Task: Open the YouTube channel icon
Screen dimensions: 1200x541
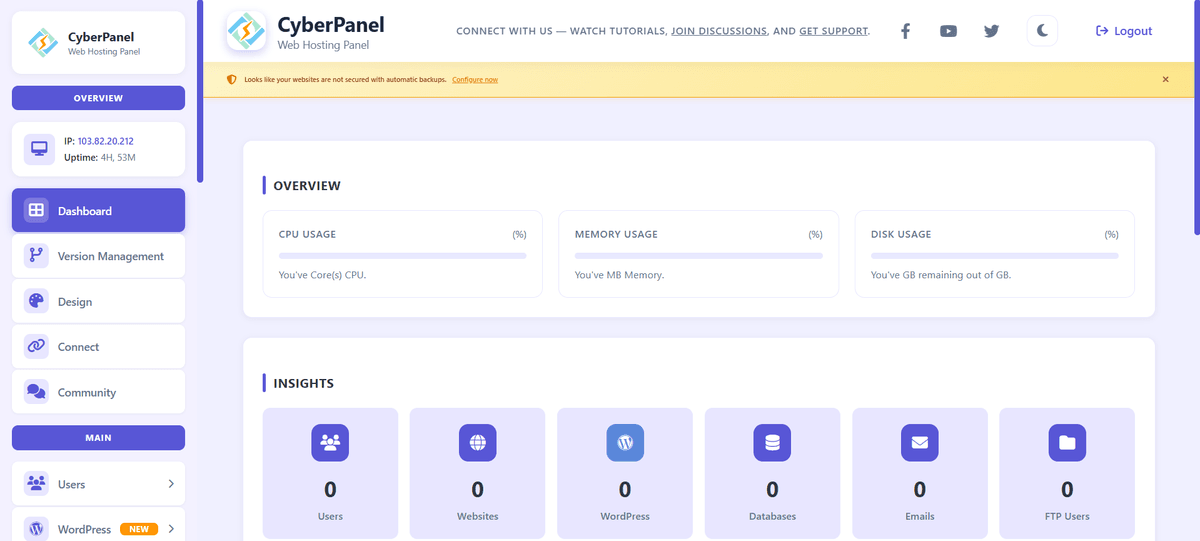Action: (x=948, y=31)
